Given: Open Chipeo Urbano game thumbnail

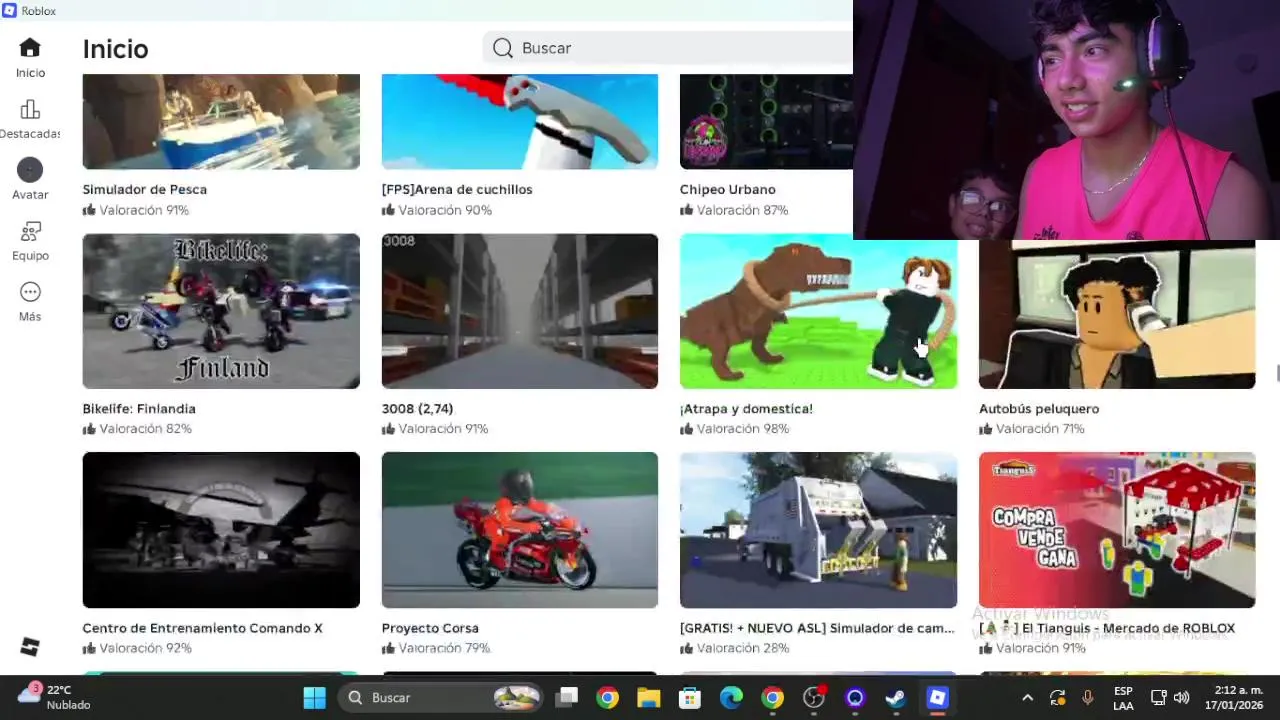Looking at the screenshot, I should pyautogui.click(x=766, y=121).
